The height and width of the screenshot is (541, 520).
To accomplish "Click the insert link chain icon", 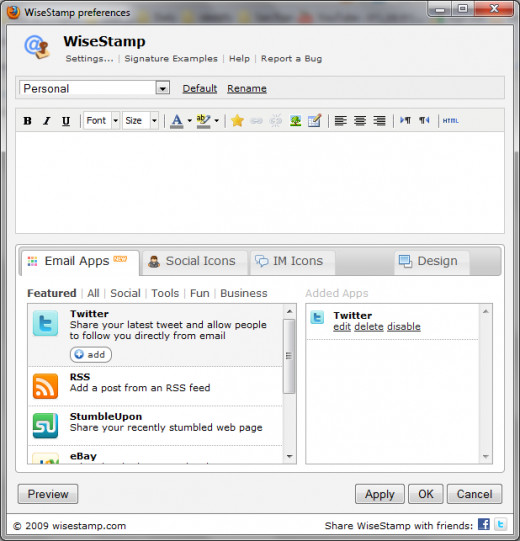I will click(256, 121).
